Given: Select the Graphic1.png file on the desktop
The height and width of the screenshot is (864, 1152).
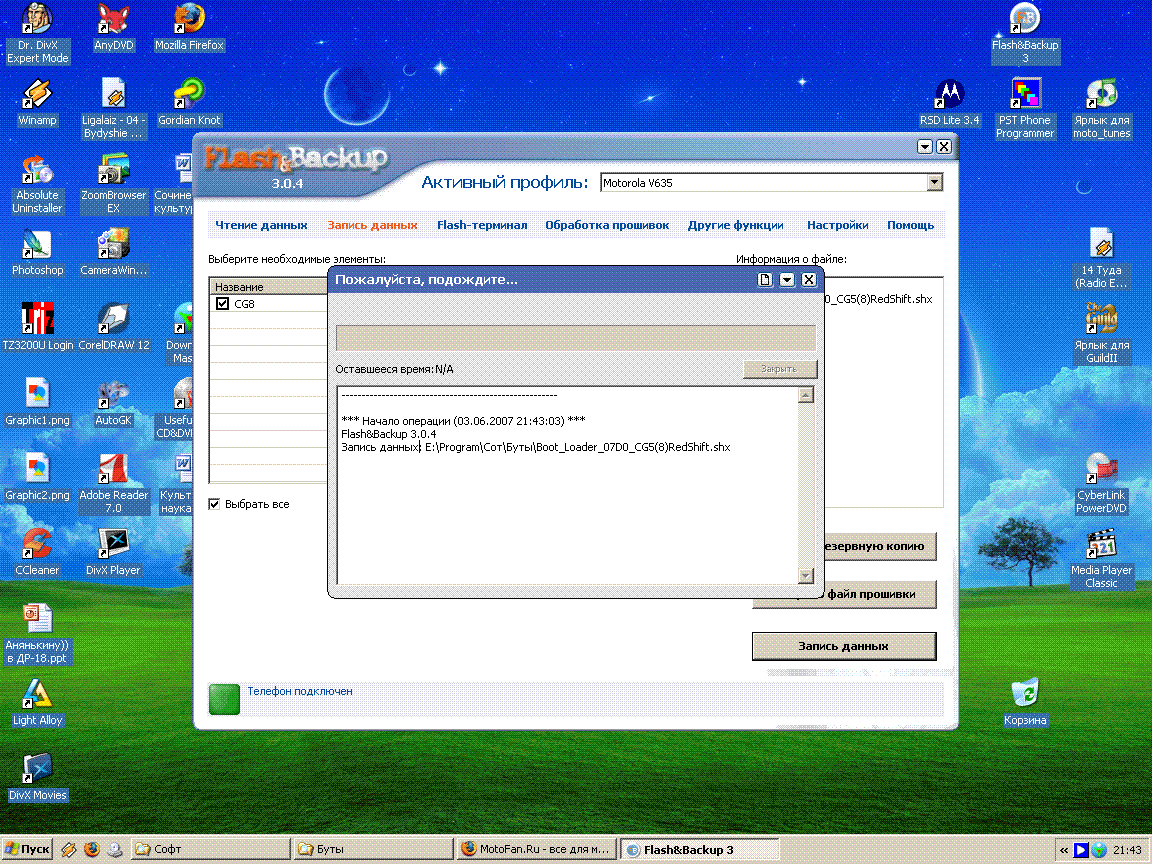Looking at the screenshot, I should [37, 402].
